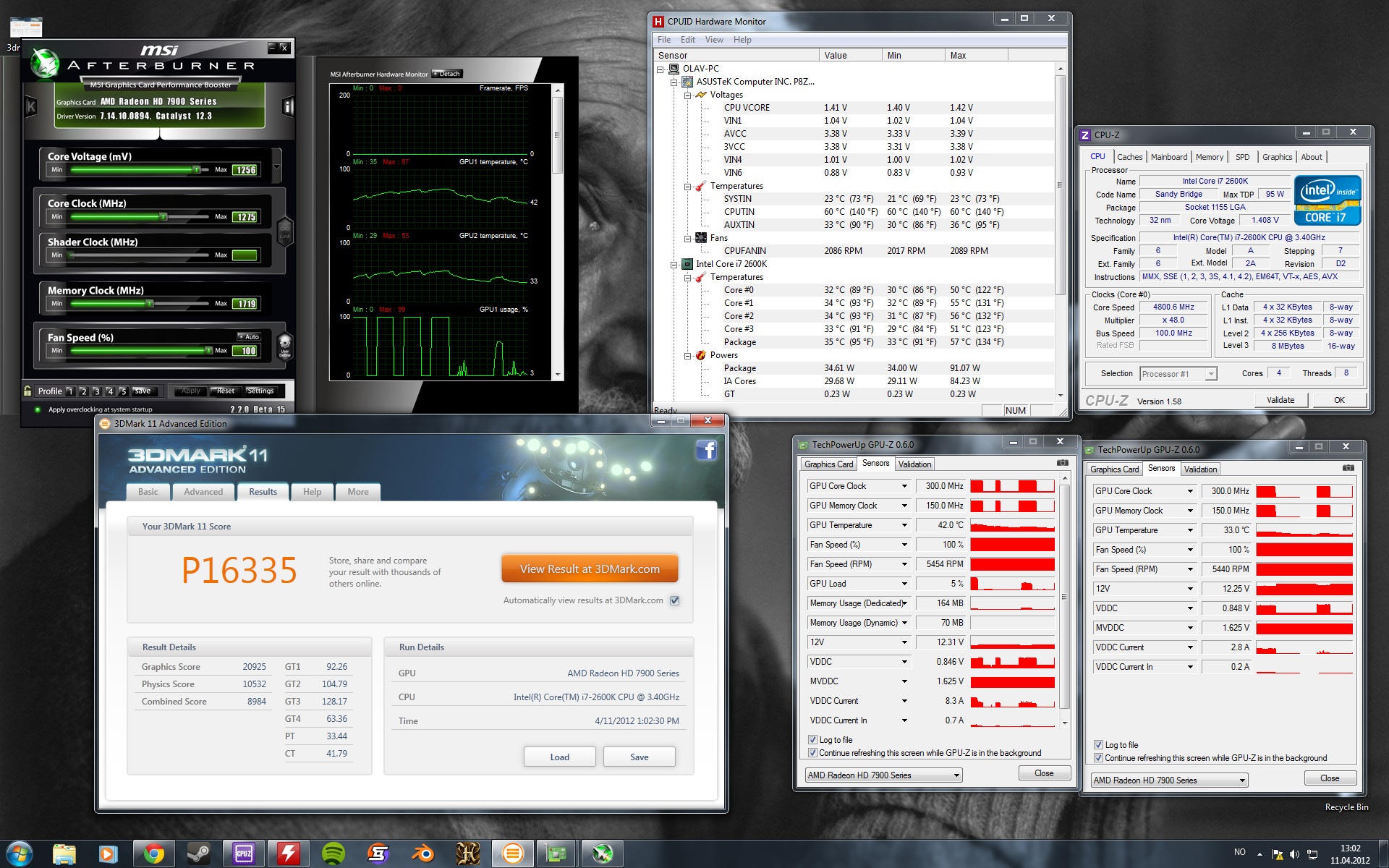Viewport: 1389px width, 868px height.
Task: Open GPU Core Clock dropdown in left GPU-Z
Action: 904,486
